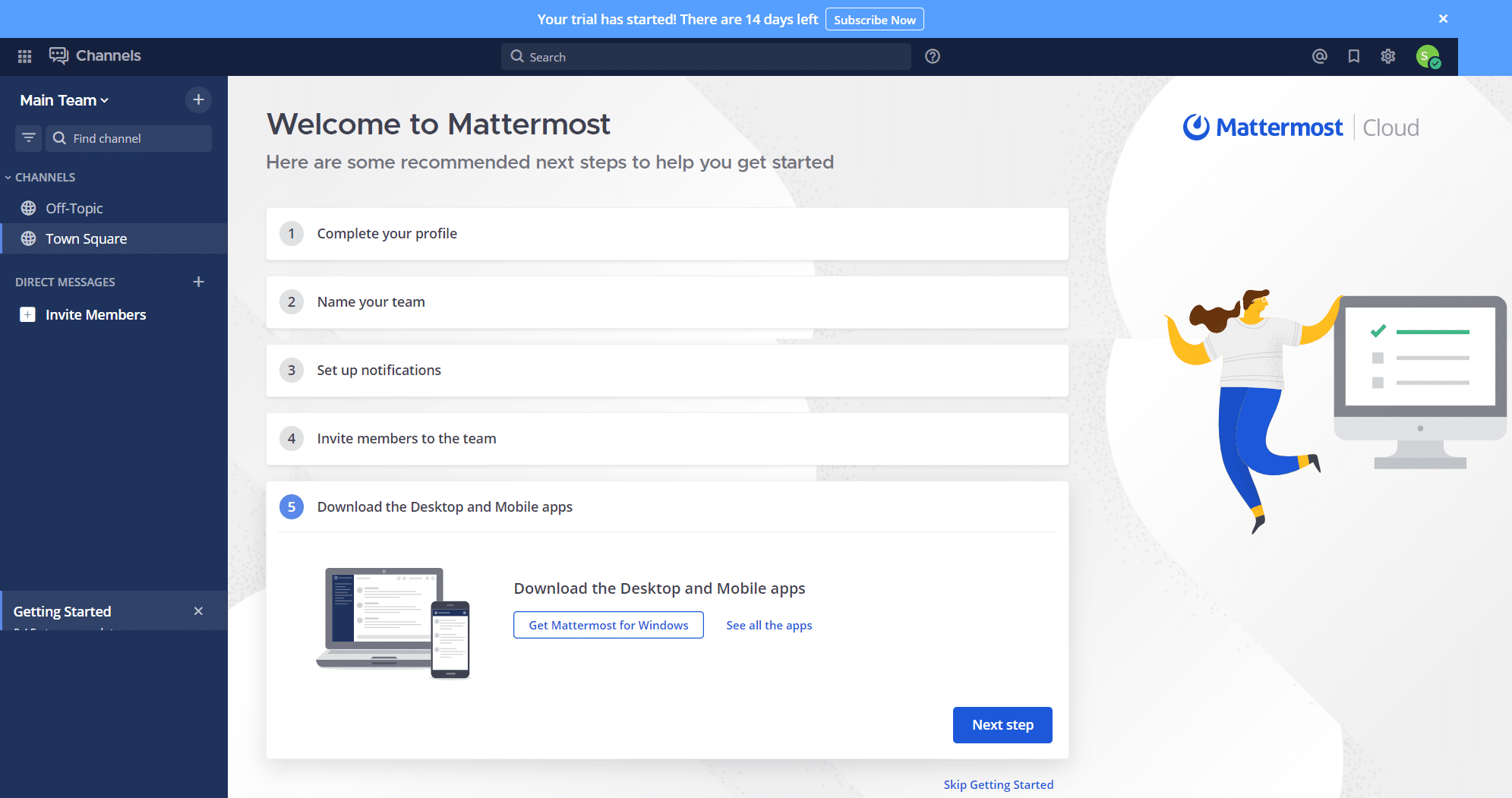Collapse the CHANNELS section

[40, 177]
